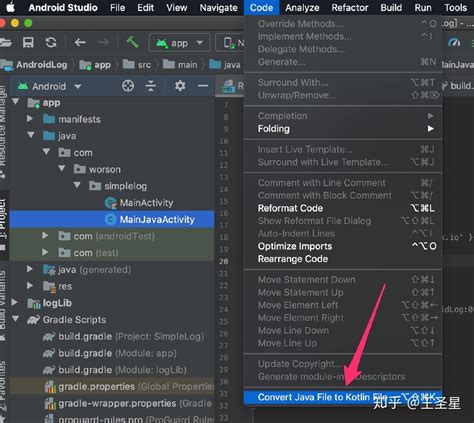Select the MainActivity file in tree
Screen dimensions: 474x423
click(x=146, y=203)
